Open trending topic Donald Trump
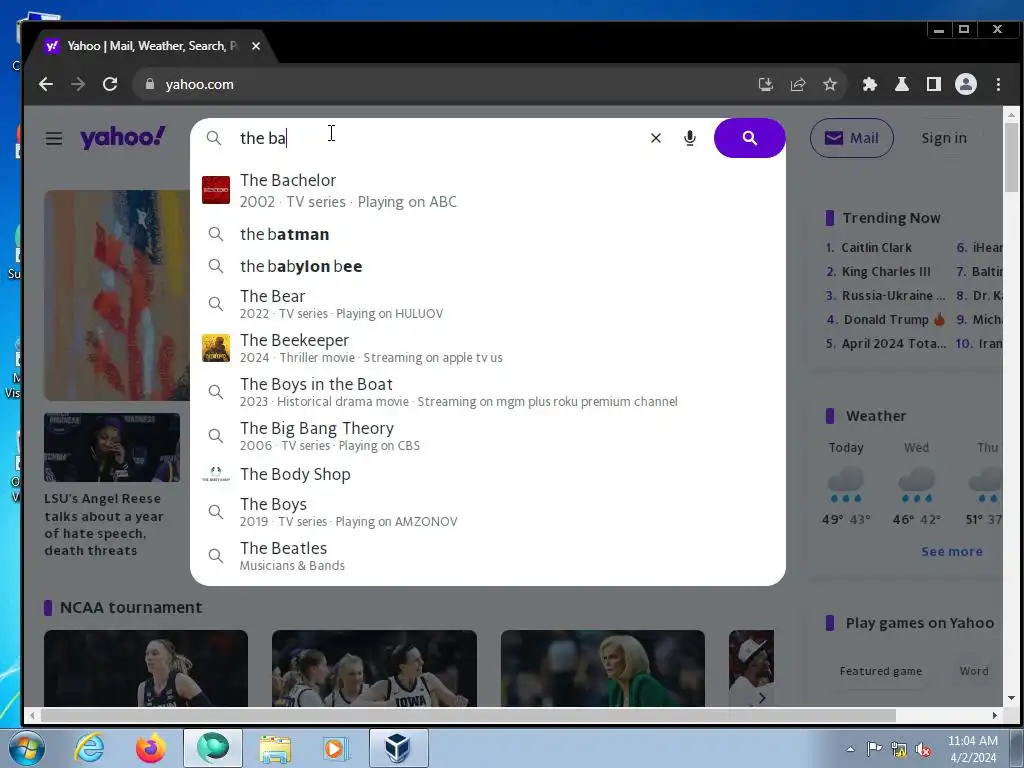This screenshot has height=768, width=1024. (886, 319)
